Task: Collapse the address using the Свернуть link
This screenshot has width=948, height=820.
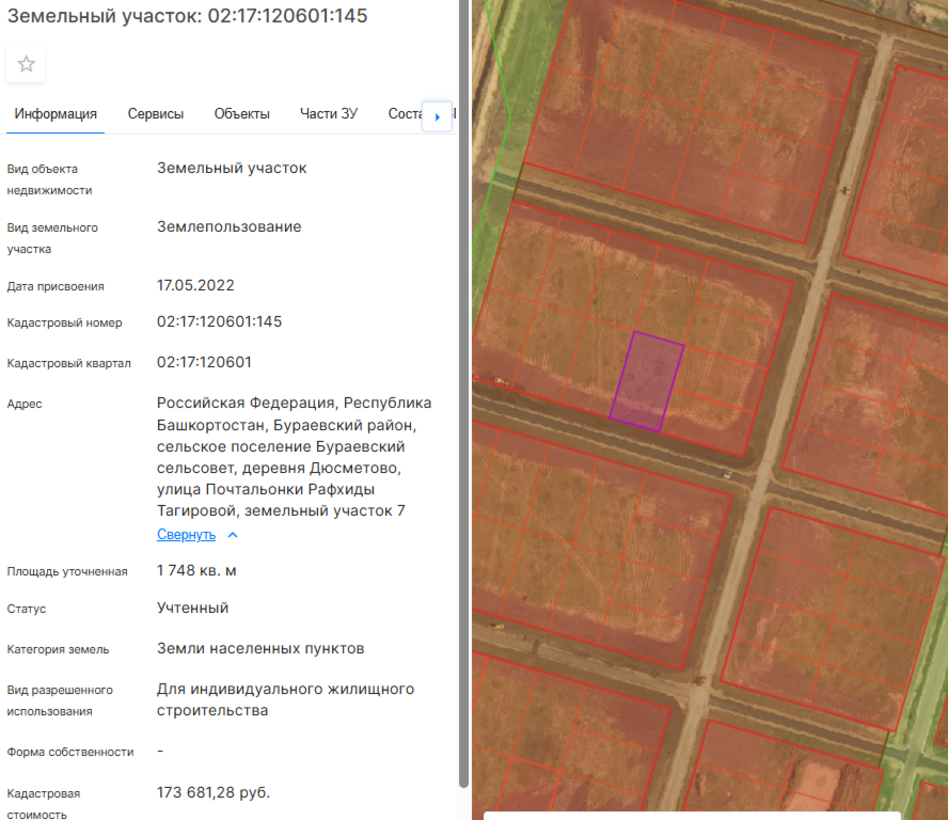Action: [186, 535]
